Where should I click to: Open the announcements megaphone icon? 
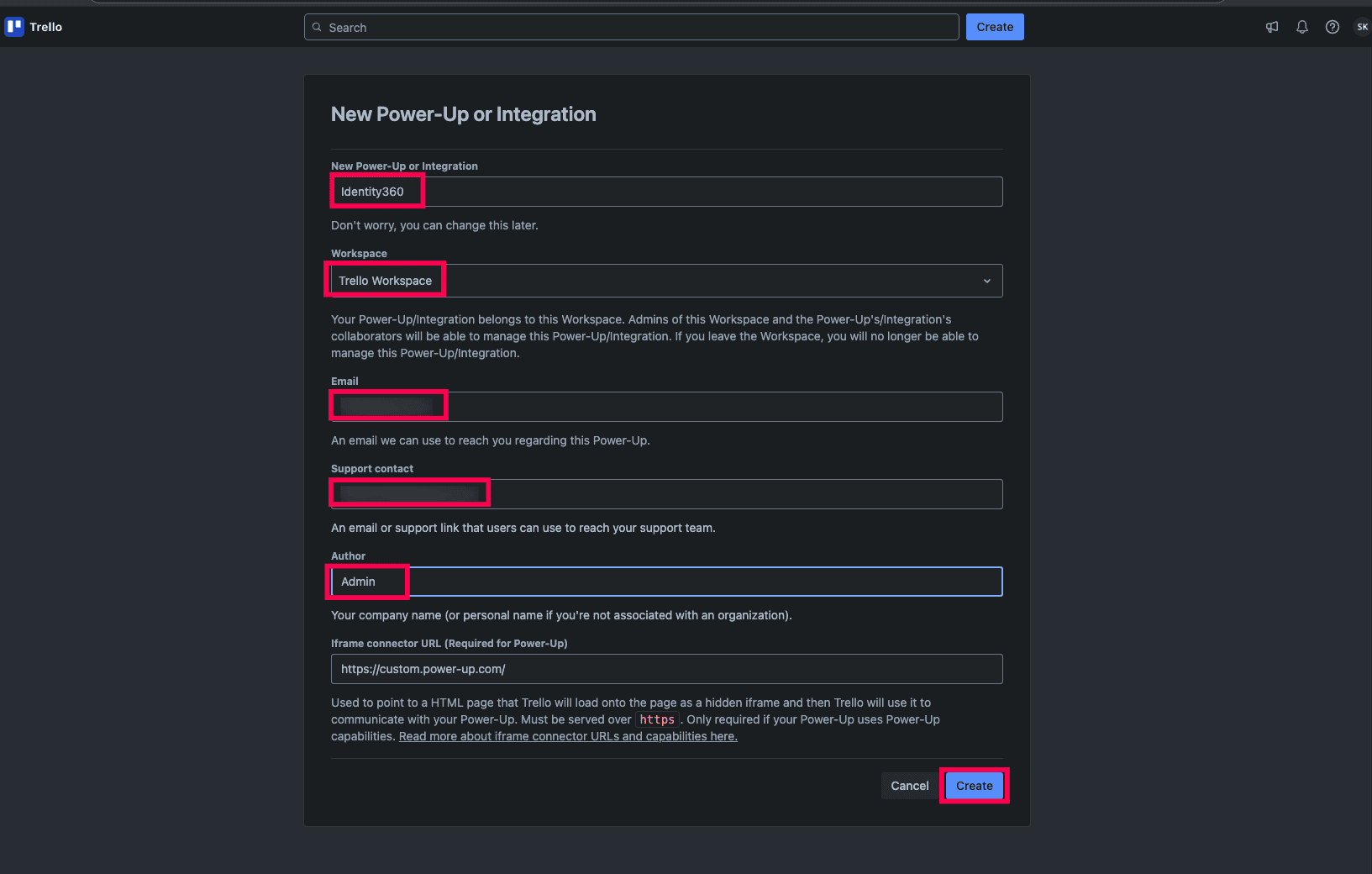tap(1271, 26)
